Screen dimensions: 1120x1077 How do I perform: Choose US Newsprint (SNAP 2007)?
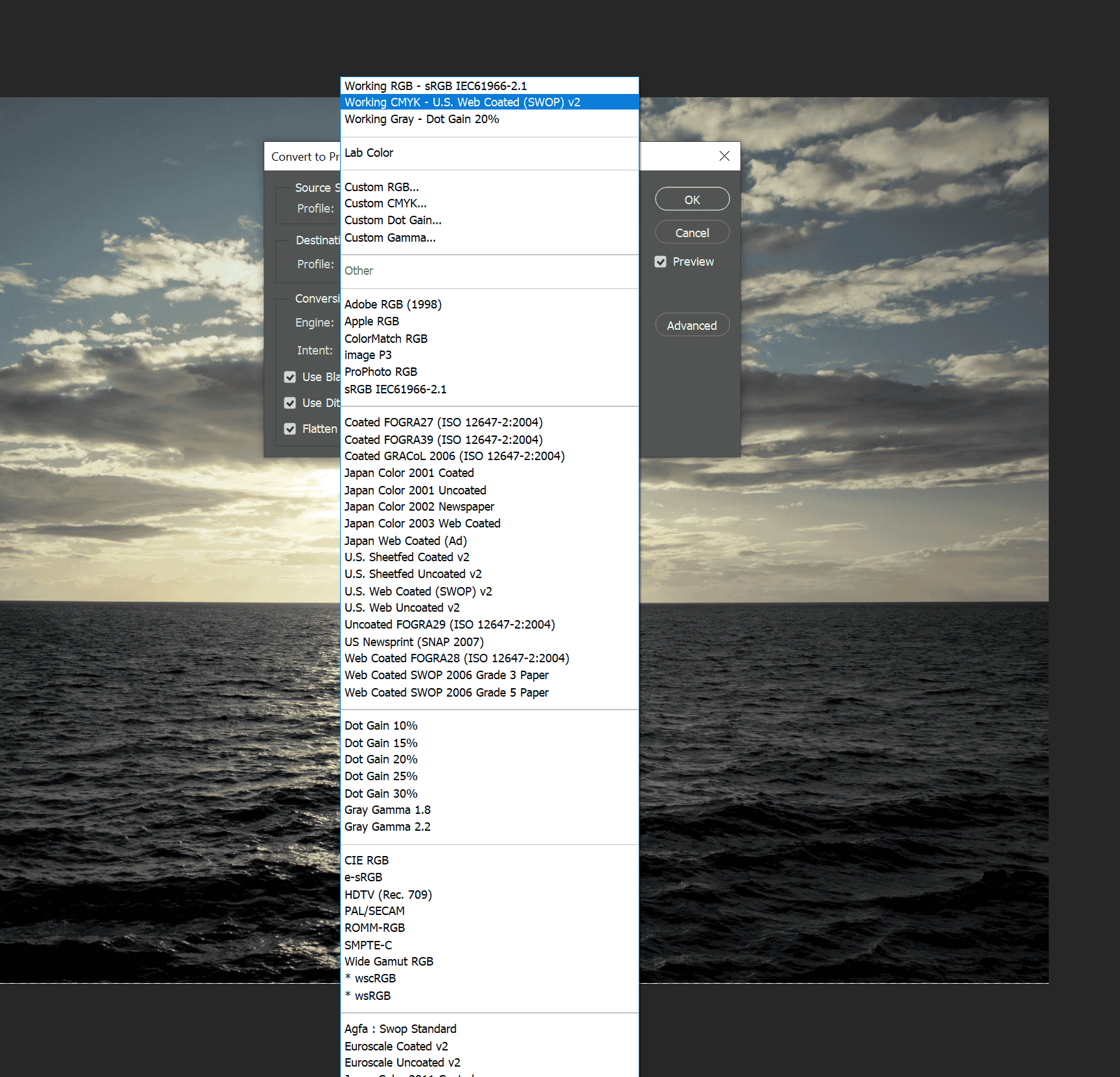[x=414, y=642]
